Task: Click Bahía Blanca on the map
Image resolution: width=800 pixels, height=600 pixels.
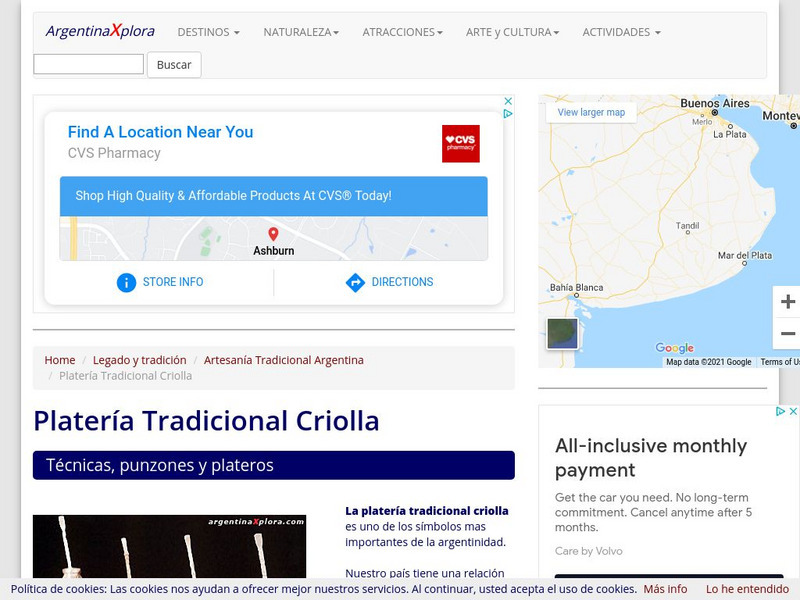Action: tap(577, 288)
